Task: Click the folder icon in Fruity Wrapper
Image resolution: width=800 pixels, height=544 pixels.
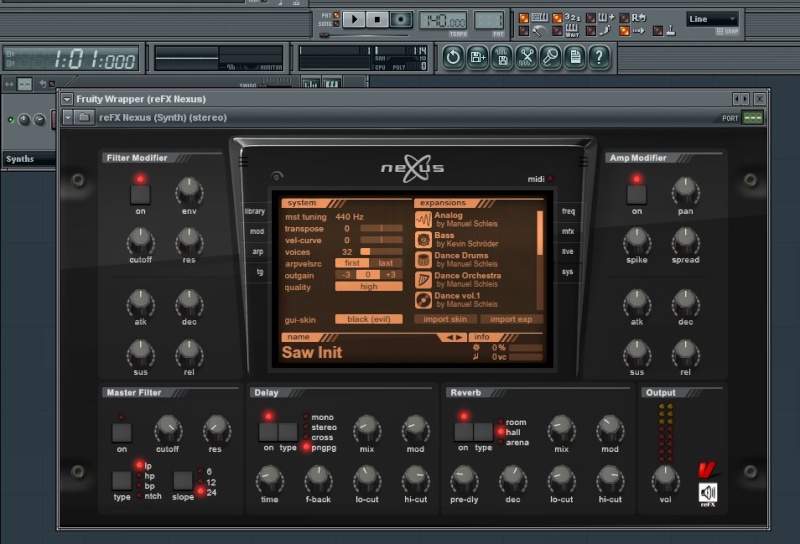Action: tap(84, 118)
